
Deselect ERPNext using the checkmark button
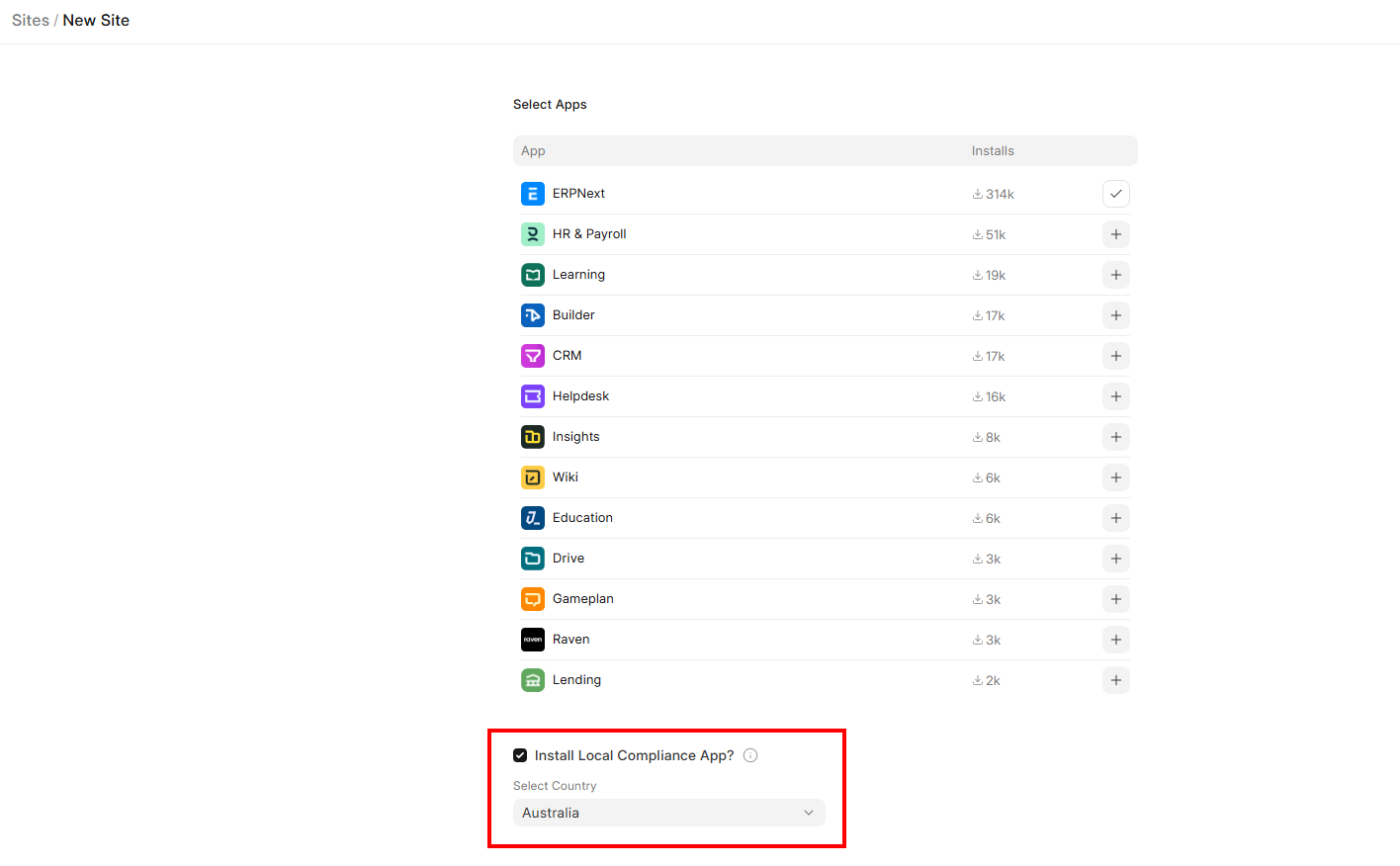coord(1115,194)
